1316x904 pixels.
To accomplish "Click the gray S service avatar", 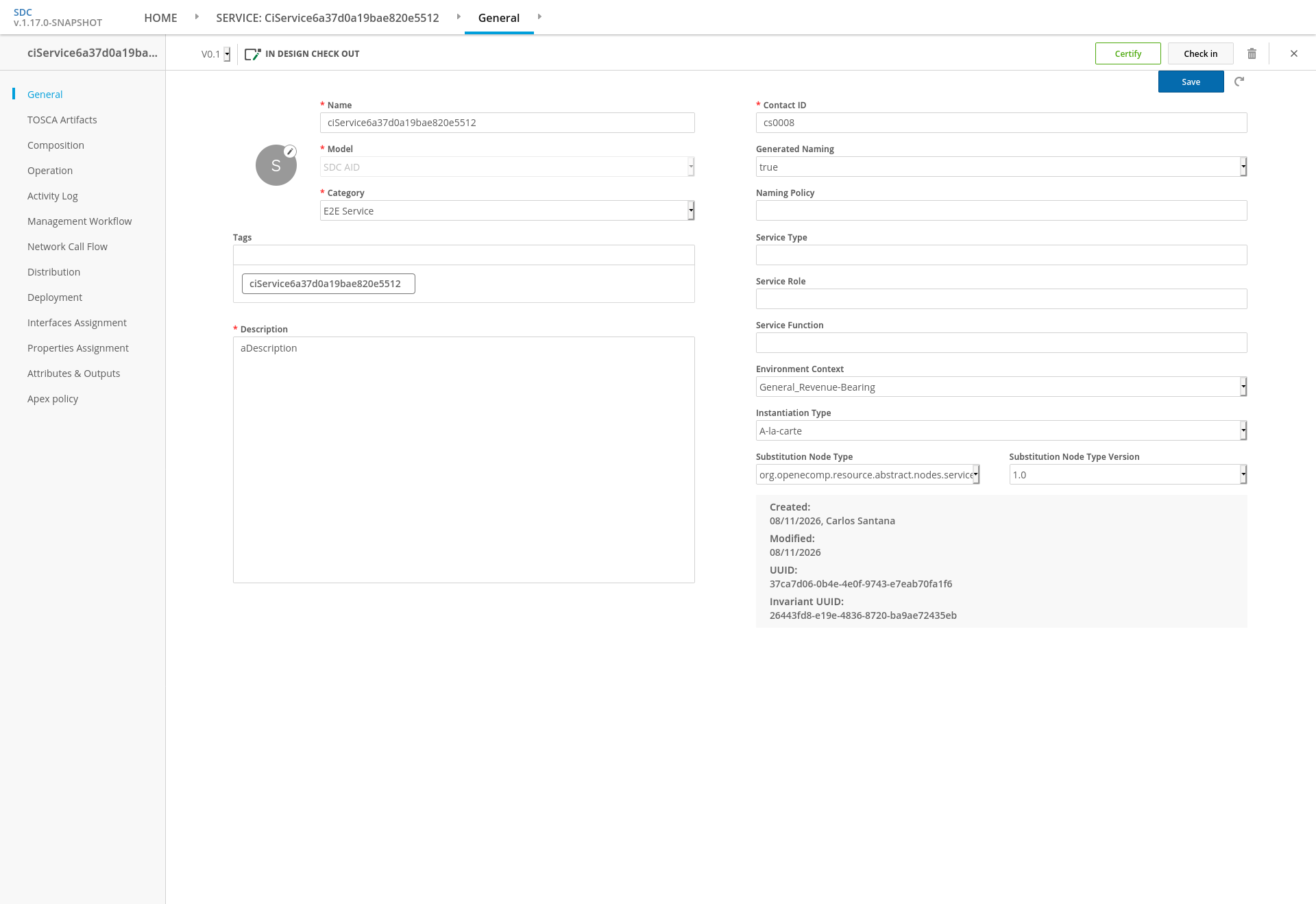I will coord(276,165).
